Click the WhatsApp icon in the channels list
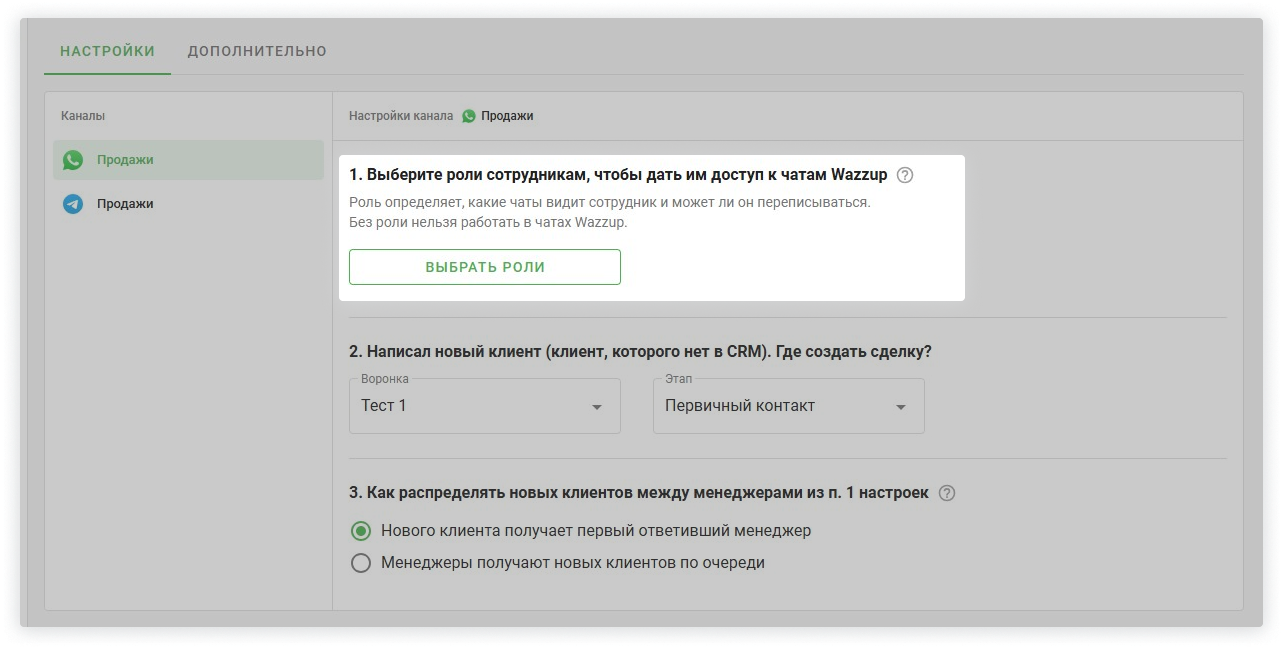The width and height of the screenshot is (1283, 649). click(x=73, y=160)
